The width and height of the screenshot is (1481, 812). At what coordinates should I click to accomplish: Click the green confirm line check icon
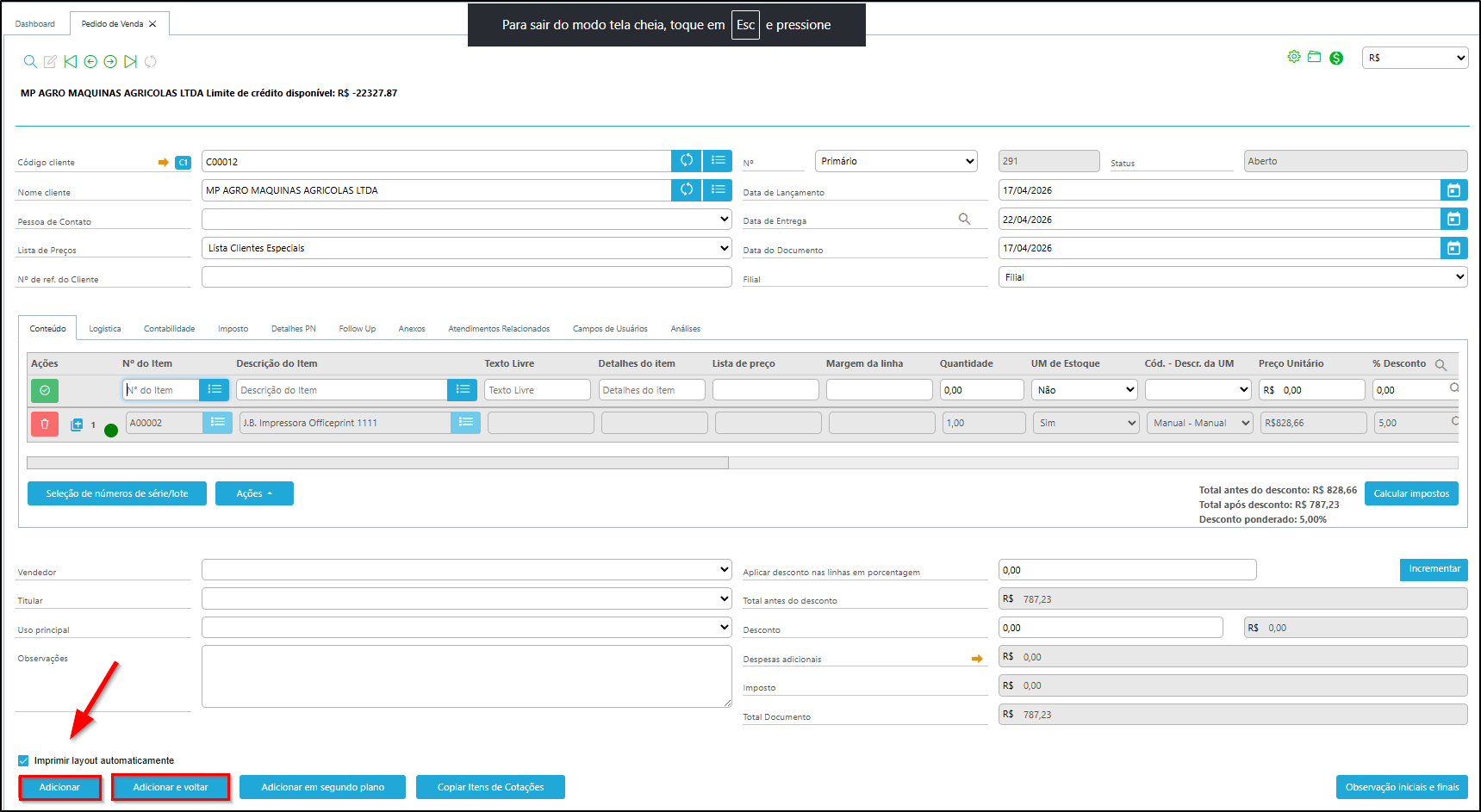pyautogui.click(x=45, y=390)
